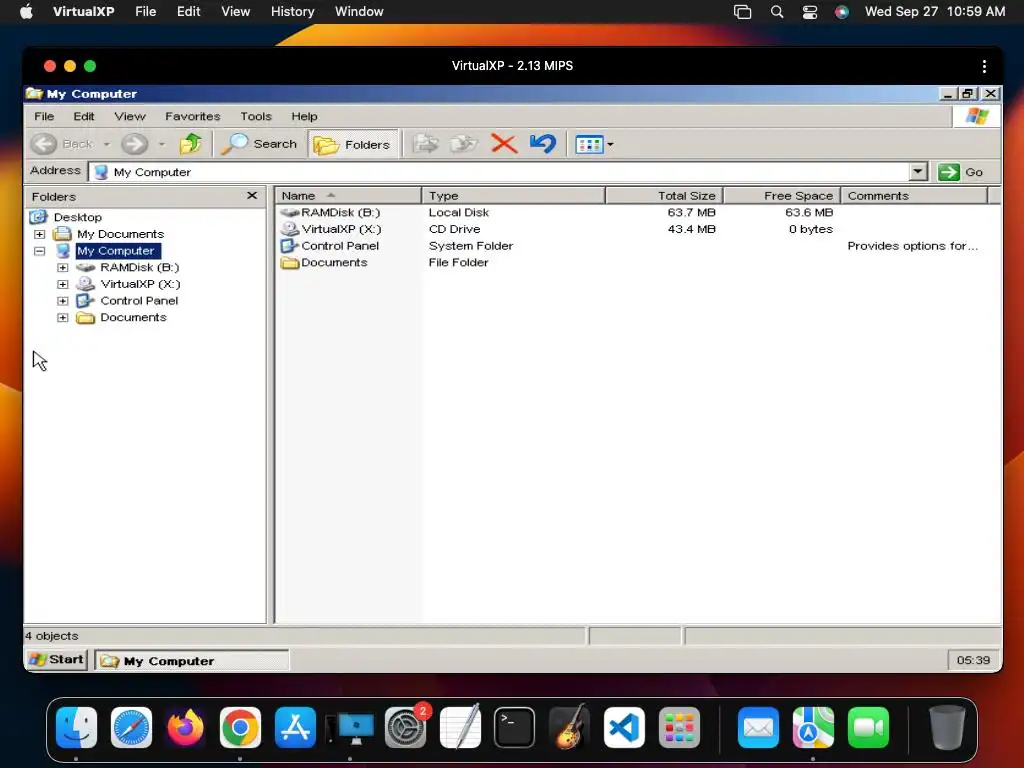
Task: Close the Folders pane
Action: pos(252,196)
